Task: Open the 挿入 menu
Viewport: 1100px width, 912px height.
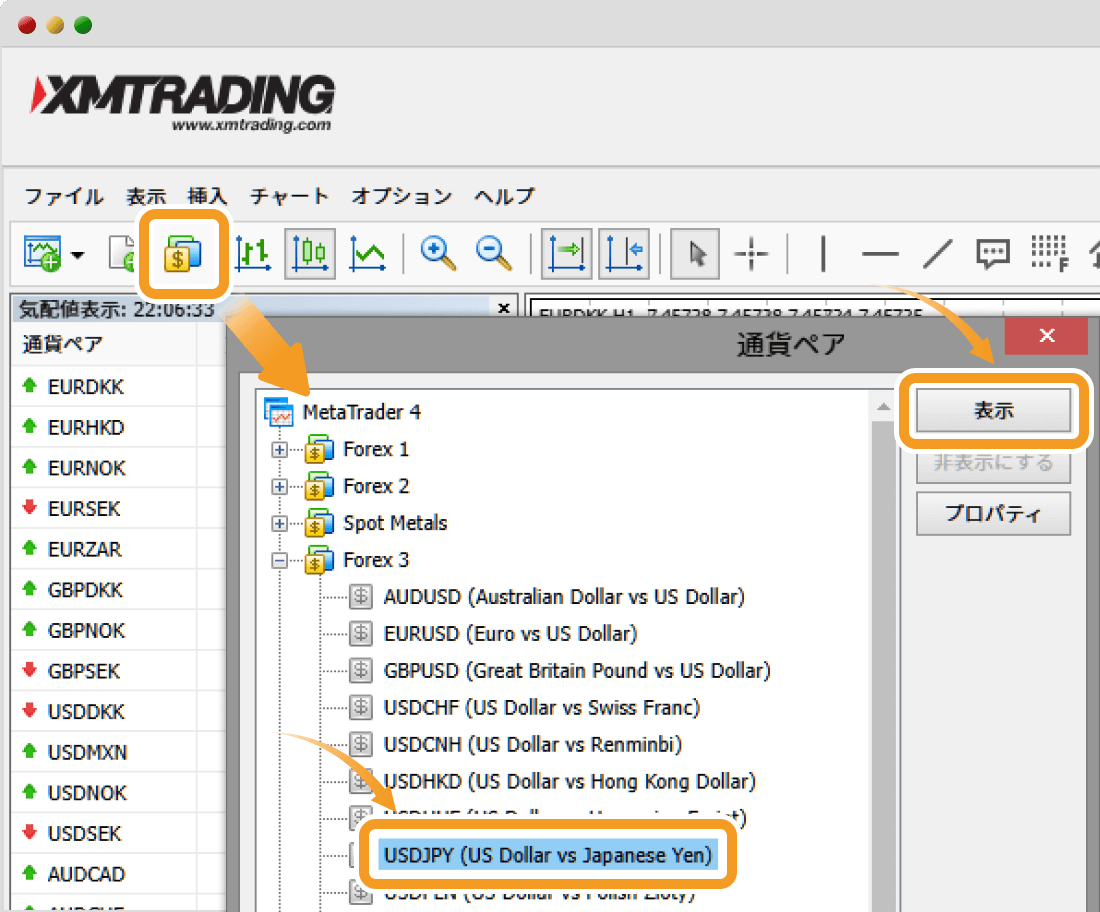Action: pyautogui.click(x=208, y=196)
